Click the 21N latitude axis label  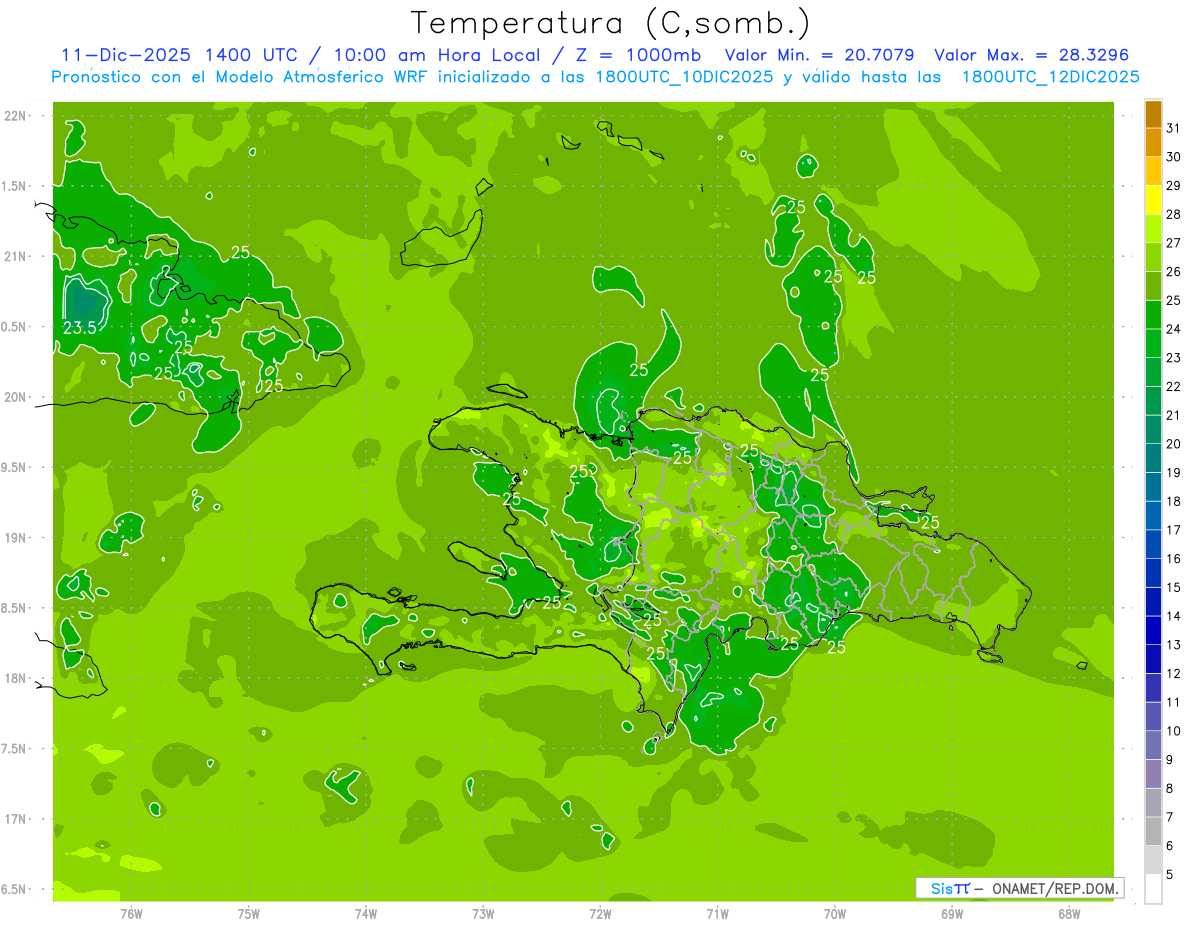point(15,256)
